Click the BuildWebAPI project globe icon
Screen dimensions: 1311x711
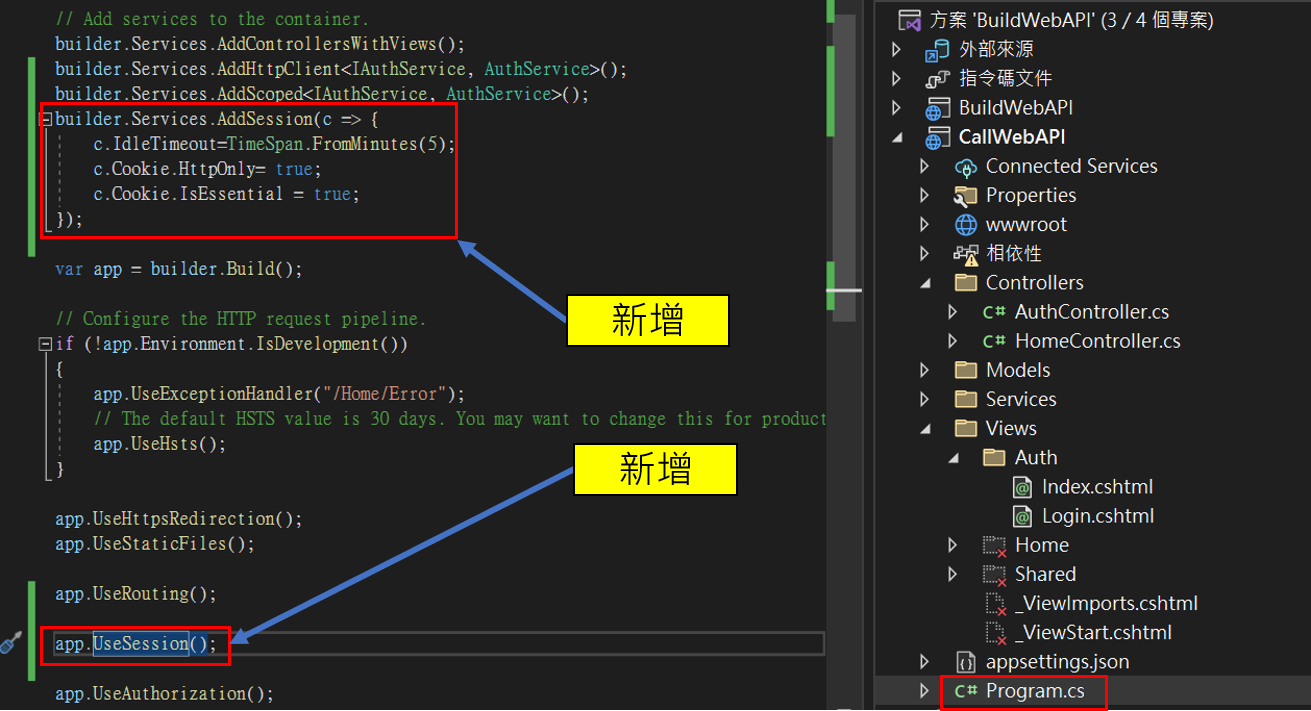pyautogui.click(x=937, y=107)
